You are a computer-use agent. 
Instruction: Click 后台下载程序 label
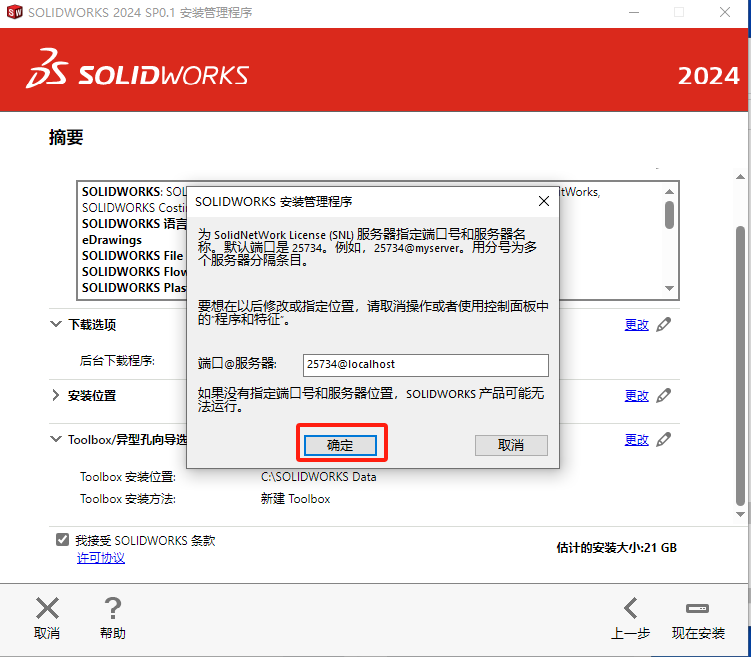click(x=117, y=361)
